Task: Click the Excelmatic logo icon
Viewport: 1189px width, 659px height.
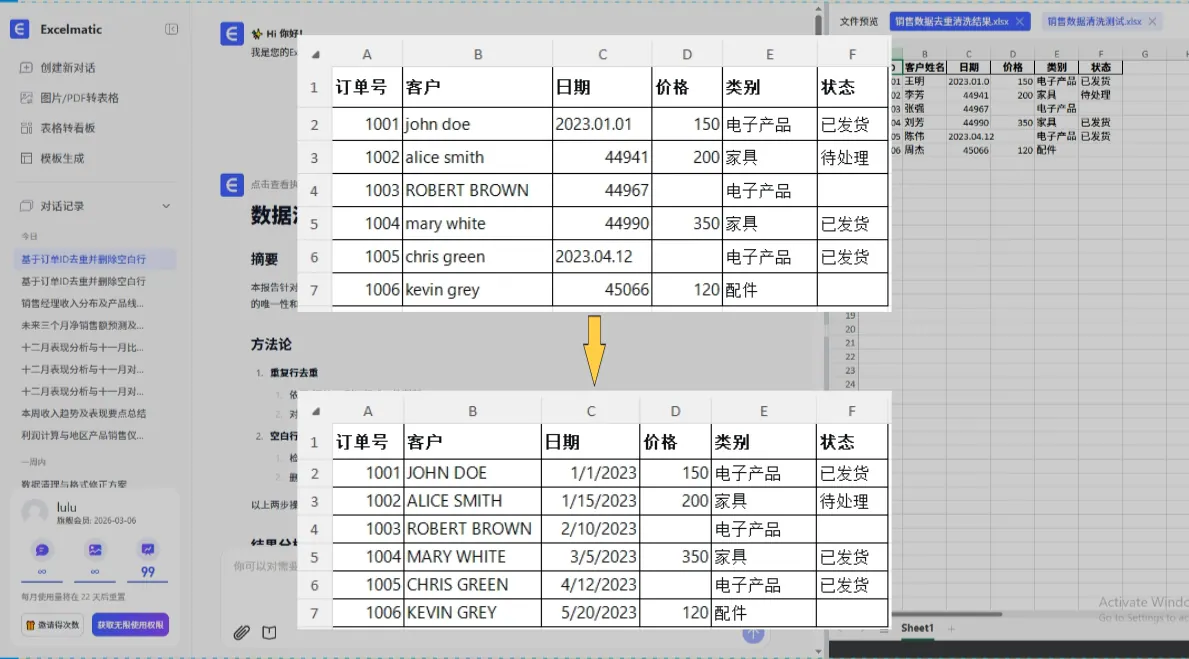Action: click(x=19, y=30)
